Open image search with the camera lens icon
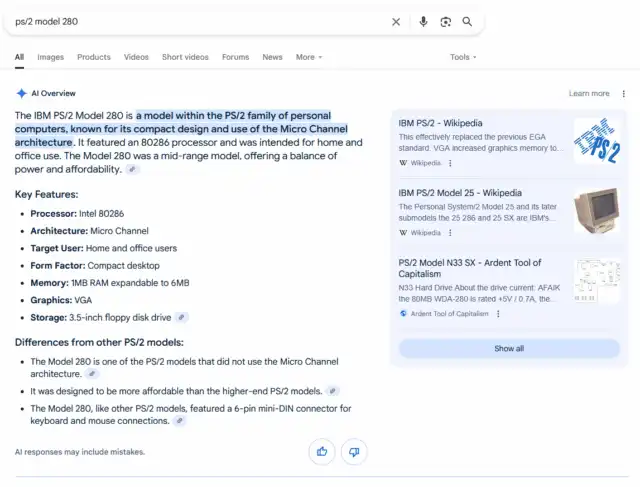Screen dimensions: 640x487 pos(445,22)
